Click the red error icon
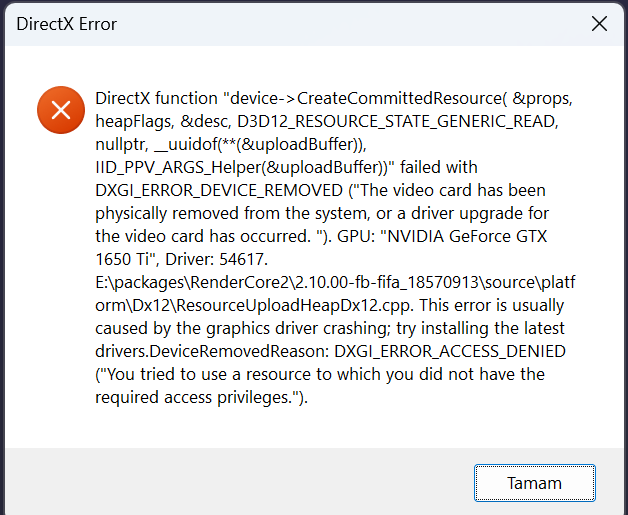Viewport: 628px width, 515px height. (60, 110)
